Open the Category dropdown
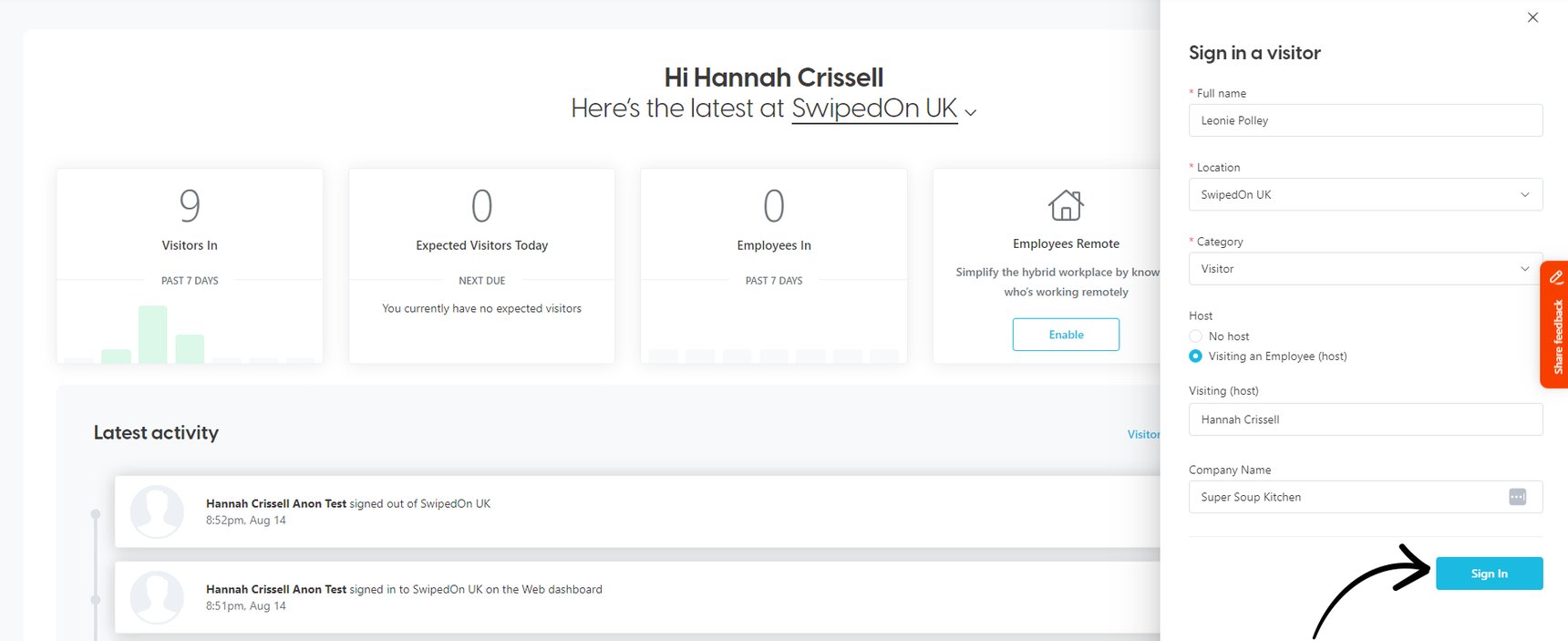 [x=1365, y=269]
